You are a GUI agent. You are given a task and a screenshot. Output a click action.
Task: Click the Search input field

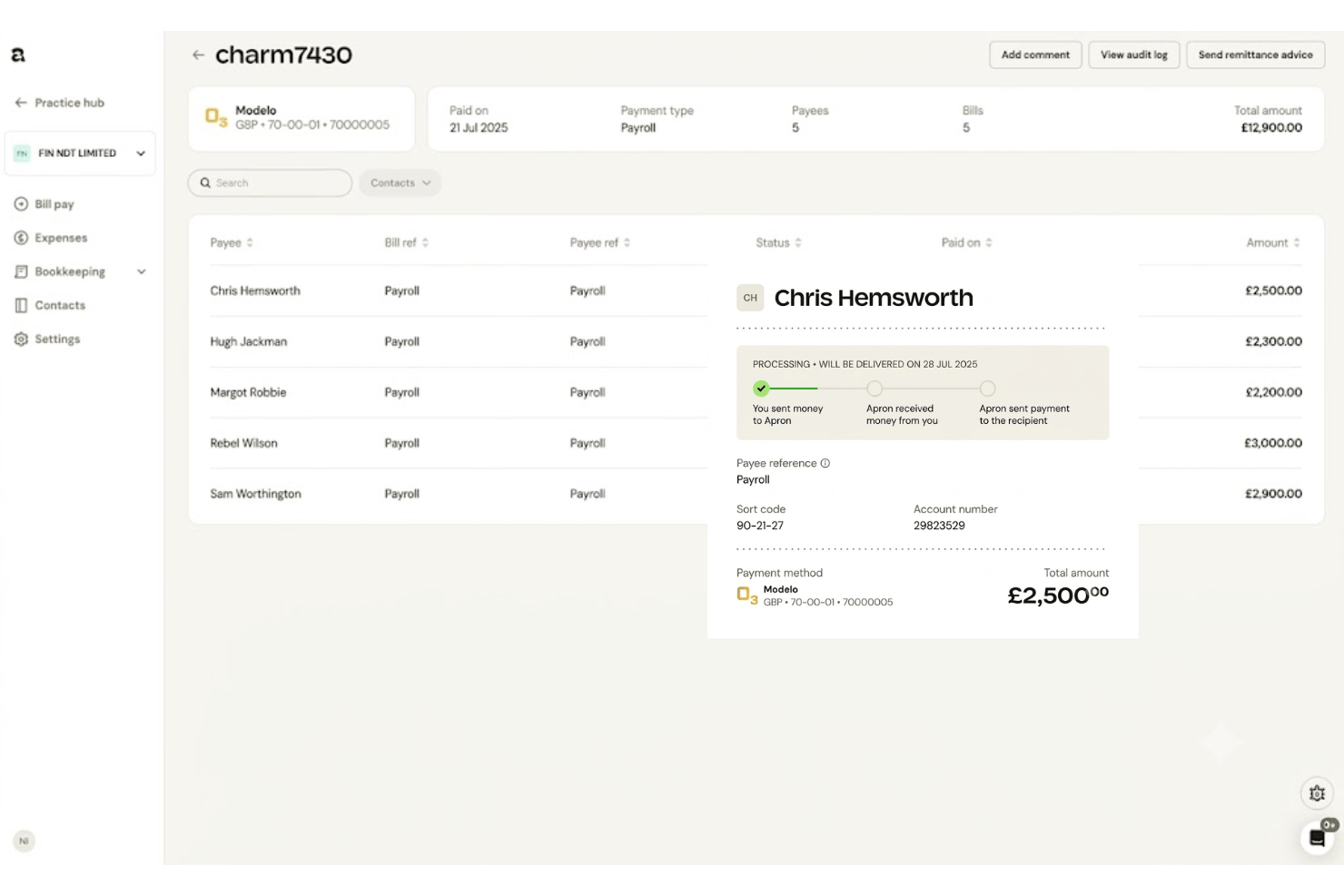coord(270,182)
